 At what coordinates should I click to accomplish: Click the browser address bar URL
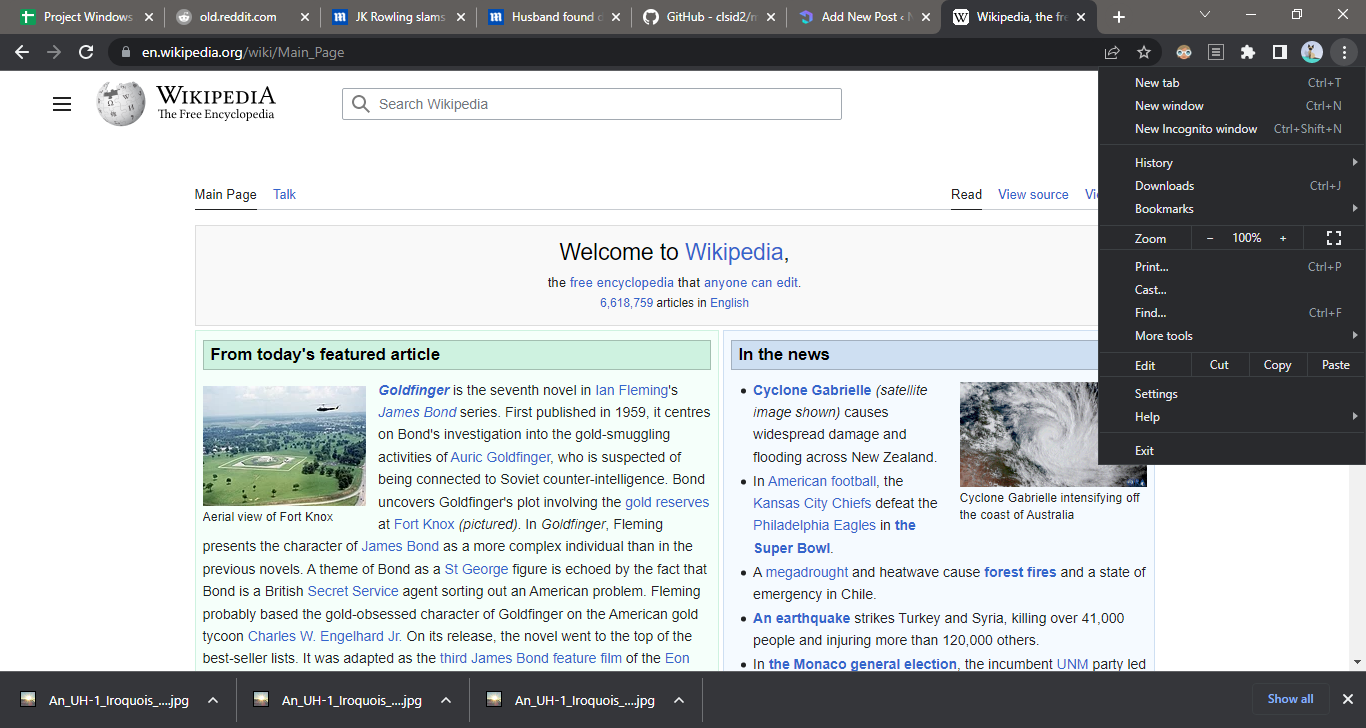[243, 52]
